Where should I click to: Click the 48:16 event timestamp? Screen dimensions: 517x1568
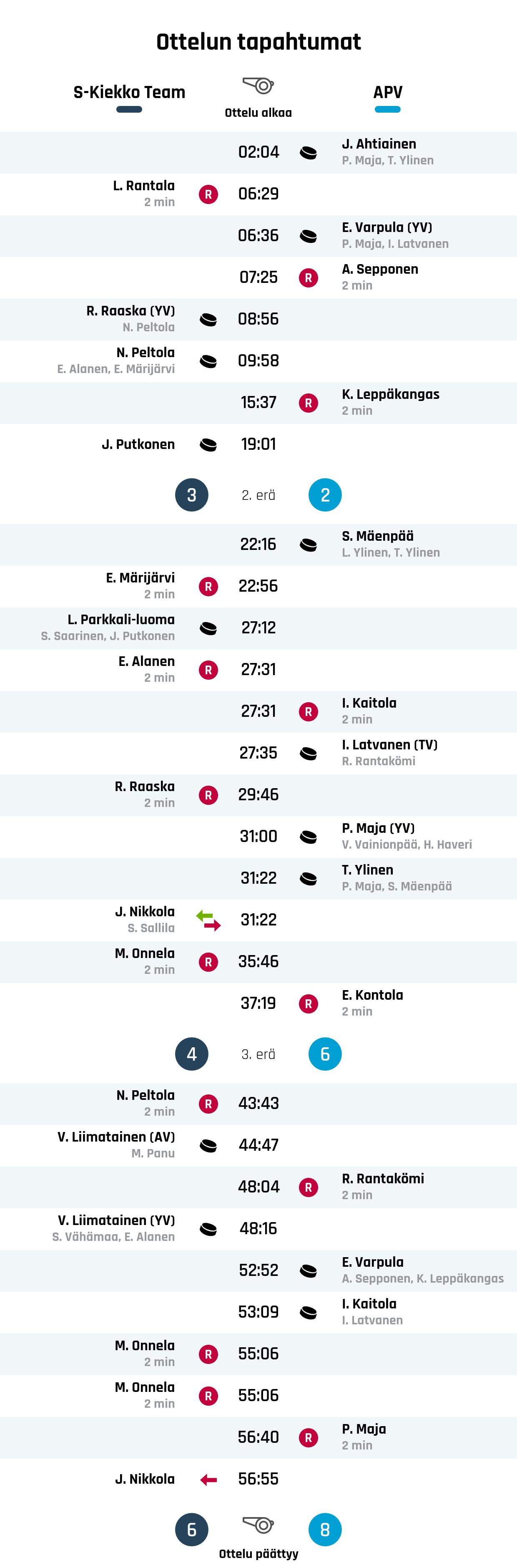pyautogui.click(x=258, y=1229)
